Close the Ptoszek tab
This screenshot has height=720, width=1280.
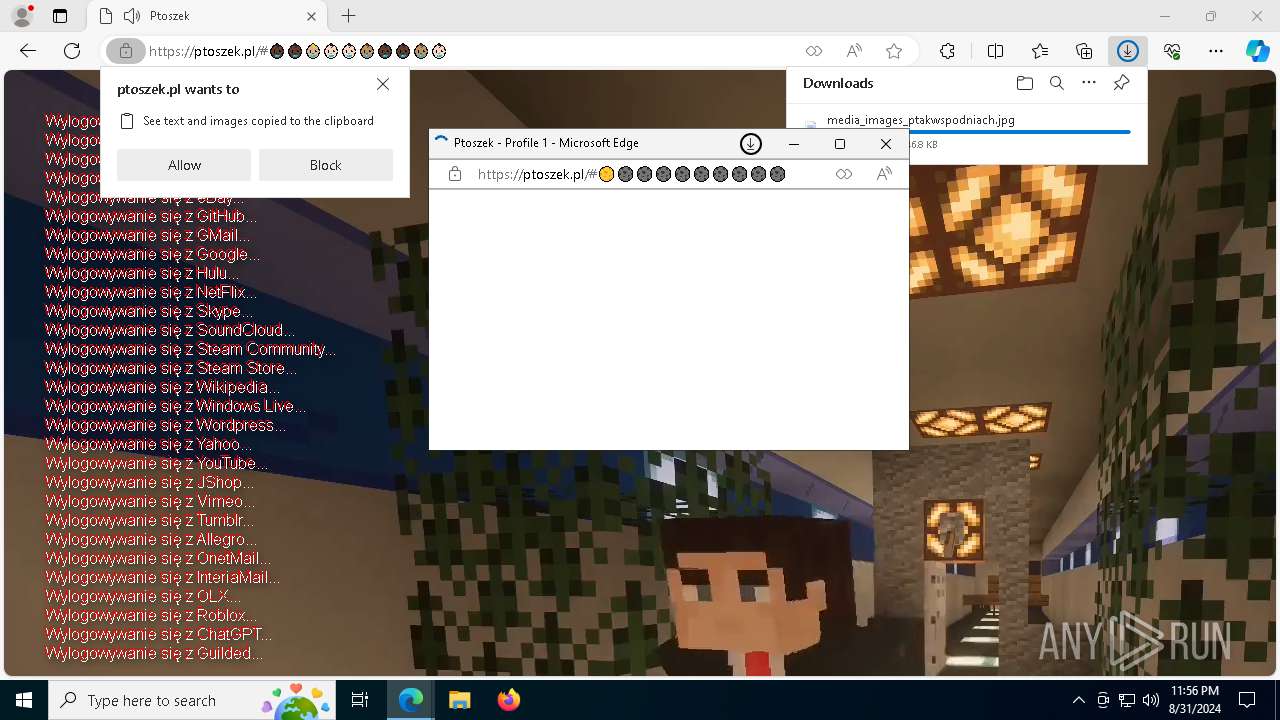(x=311, y=16)
